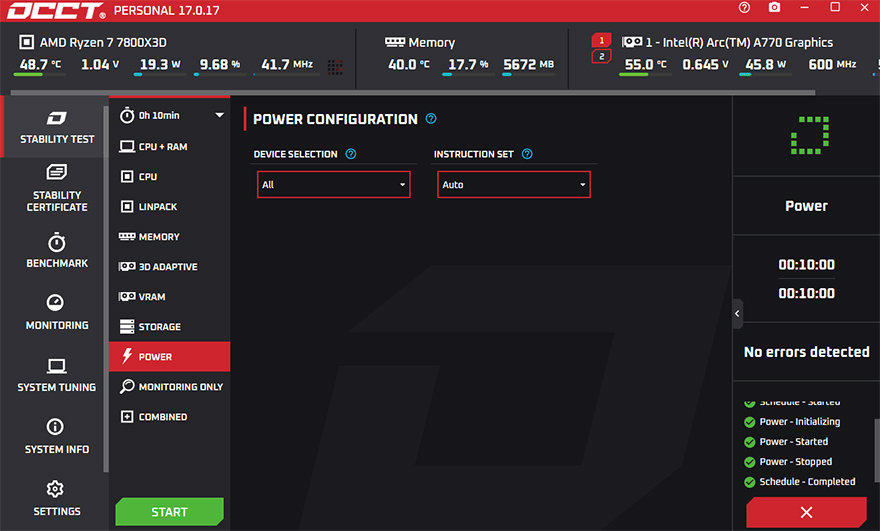Open the System Tuning section

(x=57, y=374)
